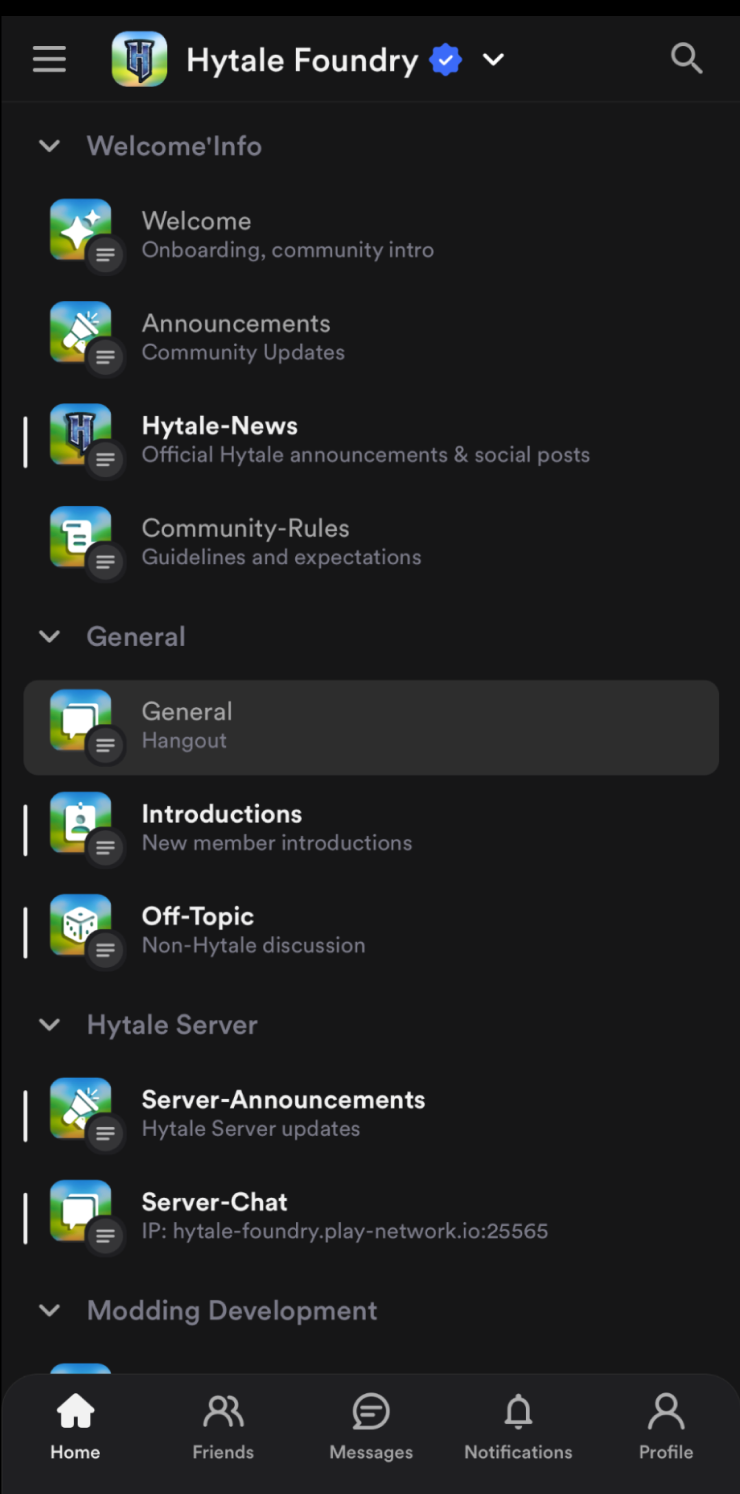
Task: Open the Server-Announcements channel title
Action: pyautogui.click(x=284, y=1100)
